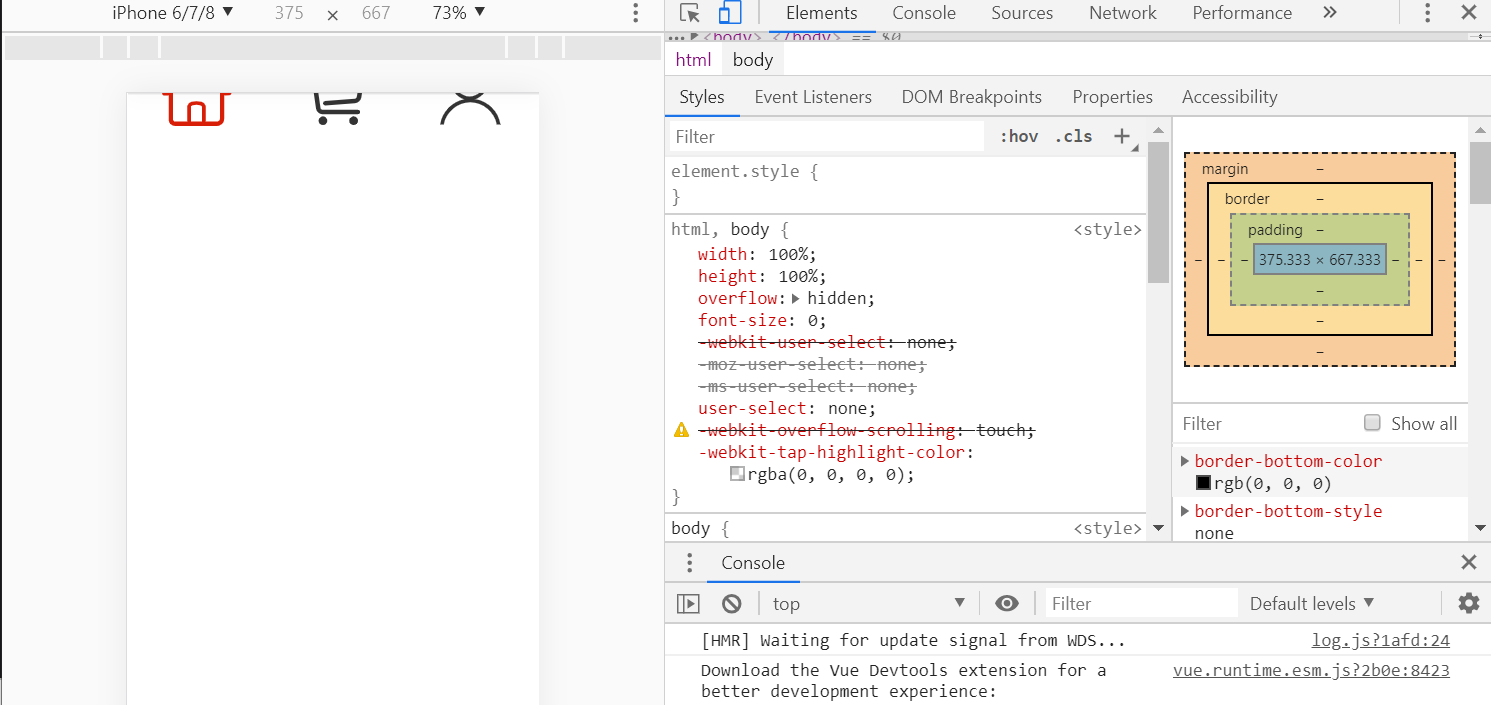Click the user-select: none declaration
Image resolution: width=1491 pixels, height=705 pixels.
(787, 408)
